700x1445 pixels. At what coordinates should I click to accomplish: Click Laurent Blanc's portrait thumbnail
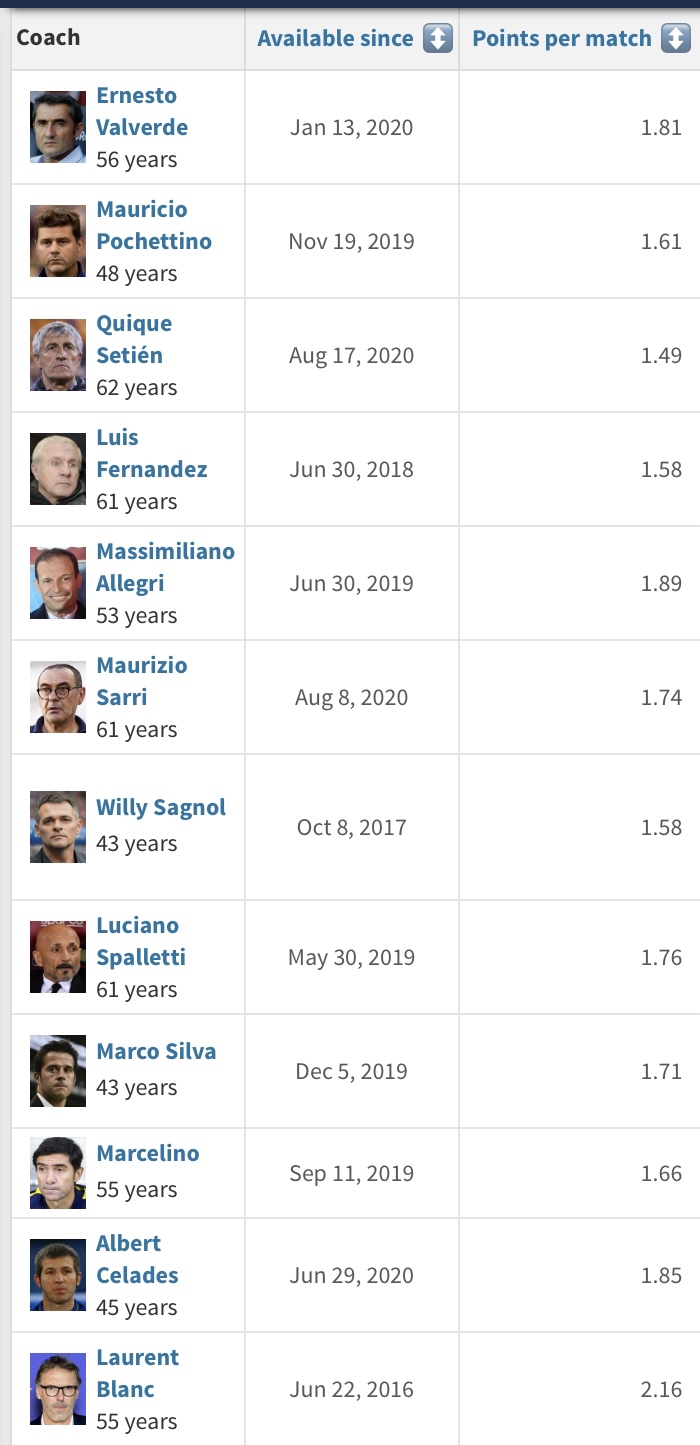(58, 1389)
